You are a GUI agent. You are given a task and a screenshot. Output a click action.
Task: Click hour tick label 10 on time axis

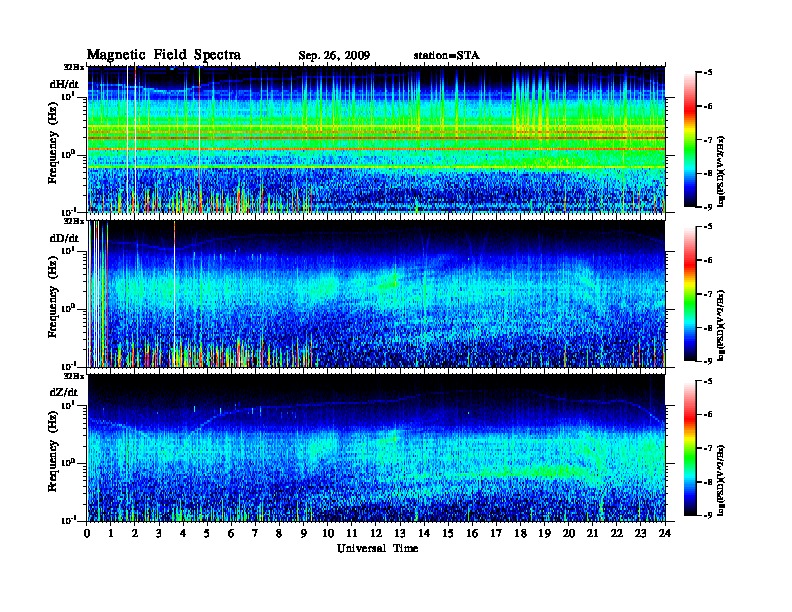[328, 534]
